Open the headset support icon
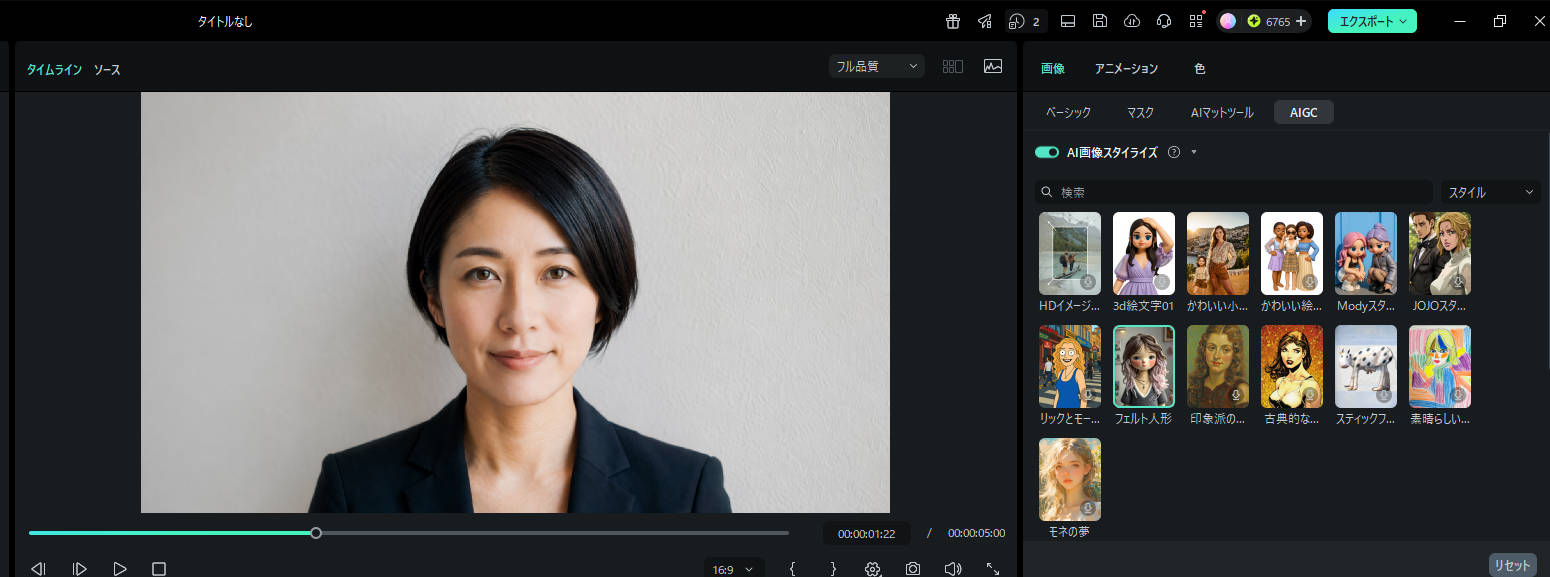 [1164, 21]
